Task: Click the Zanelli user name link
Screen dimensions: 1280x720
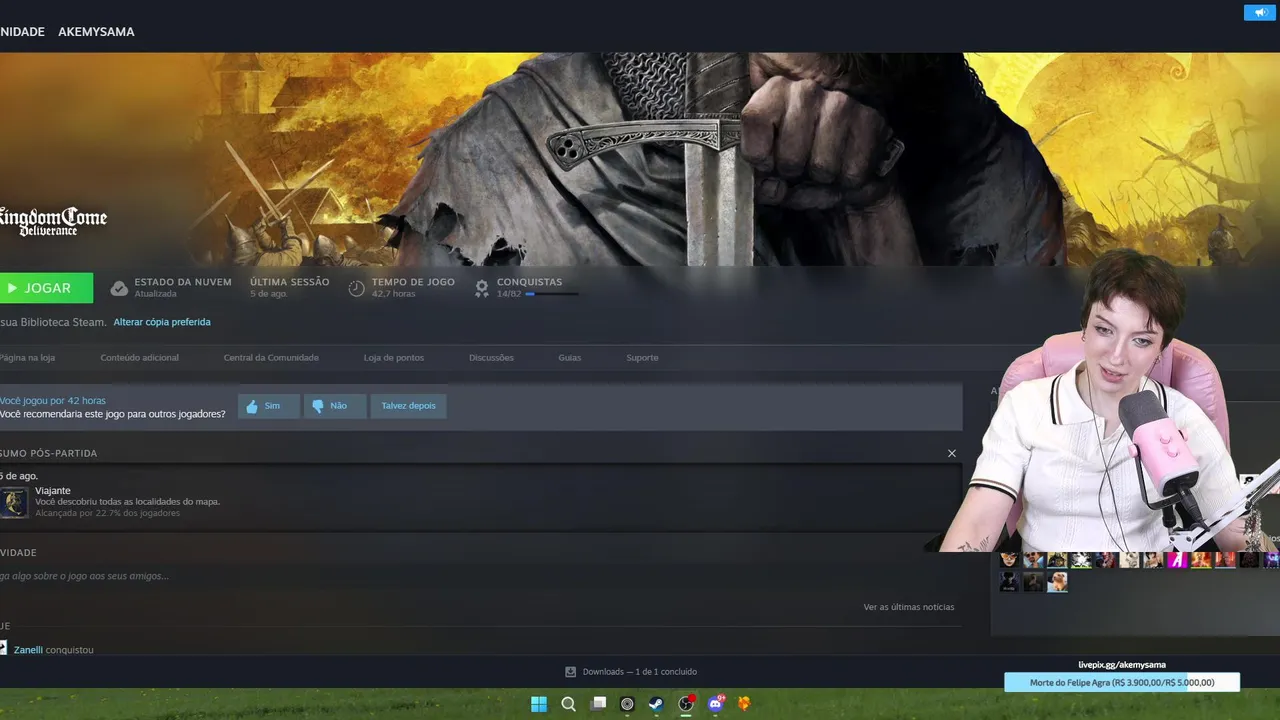Action: (x=28, y=650)
